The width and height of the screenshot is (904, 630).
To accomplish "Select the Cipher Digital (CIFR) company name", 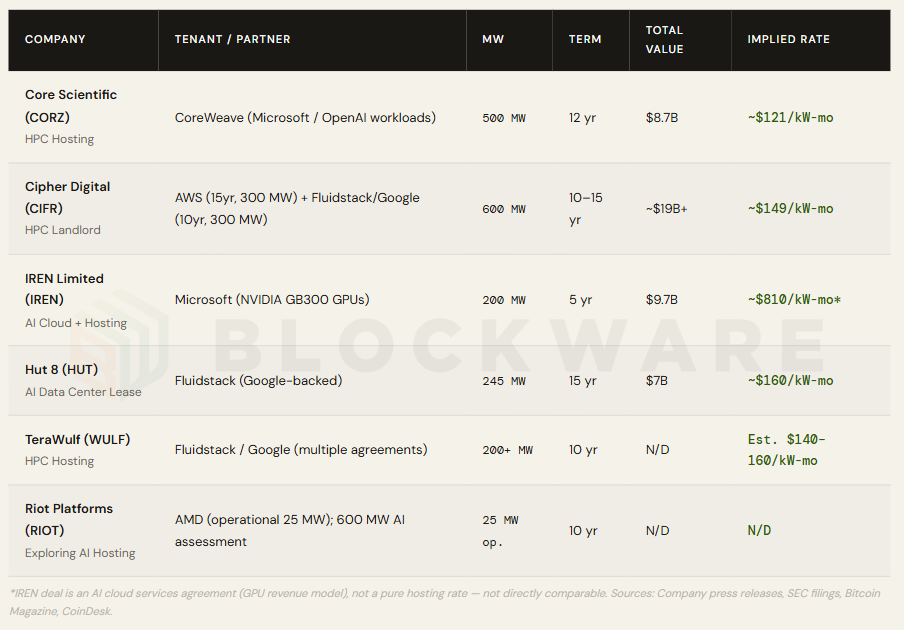I will [x=67, y=197].
